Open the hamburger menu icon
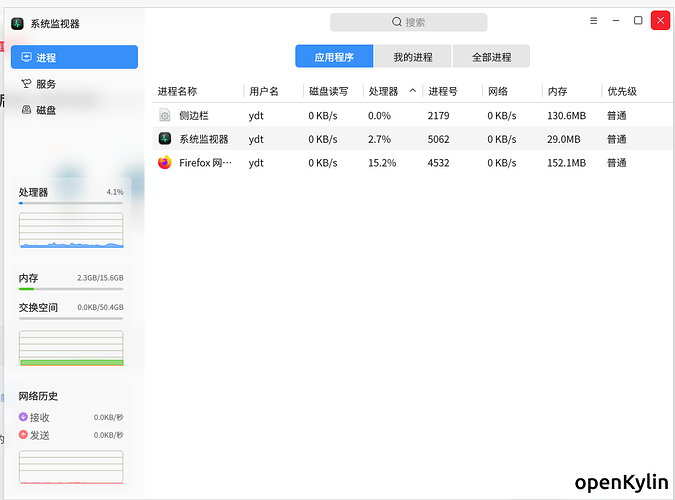The height and width of the screenshot is (500, 675). 593,21
